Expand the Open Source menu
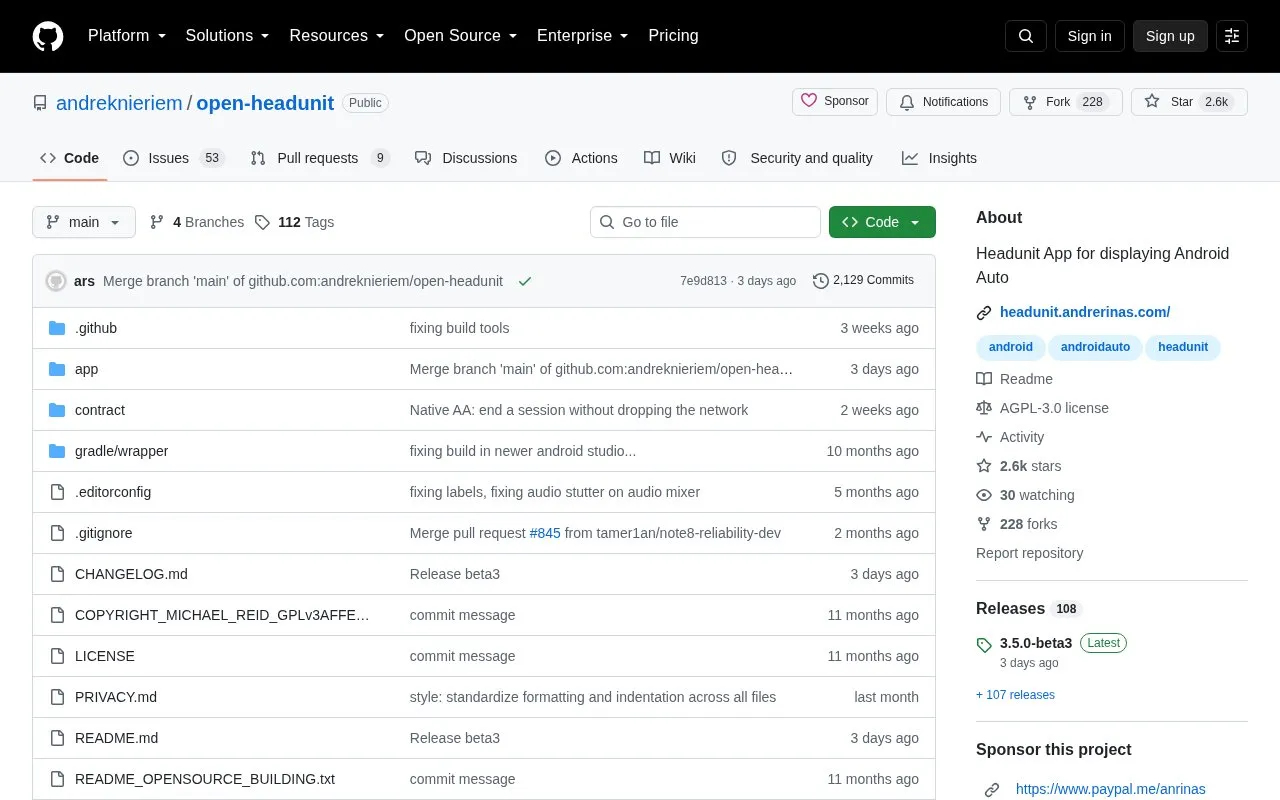1280x800 pixels. 461,36
